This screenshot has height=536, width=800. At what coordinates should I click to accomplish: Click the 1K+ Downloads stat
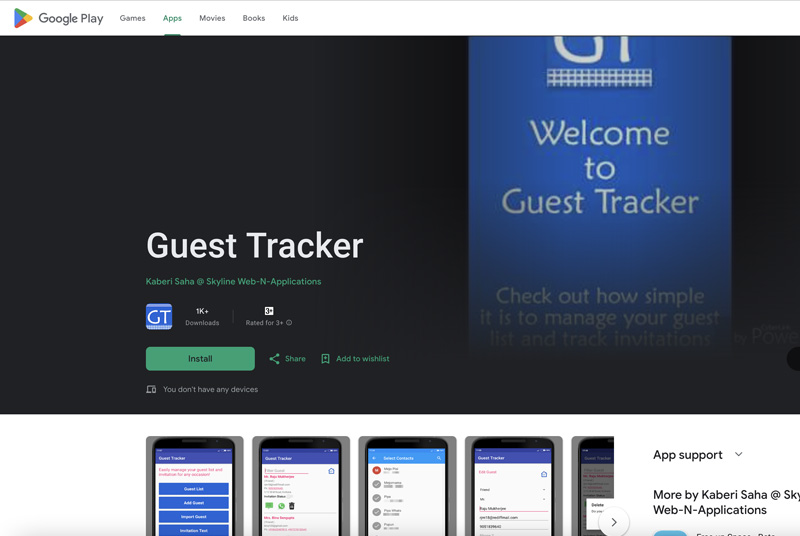(x=202, y=317)
